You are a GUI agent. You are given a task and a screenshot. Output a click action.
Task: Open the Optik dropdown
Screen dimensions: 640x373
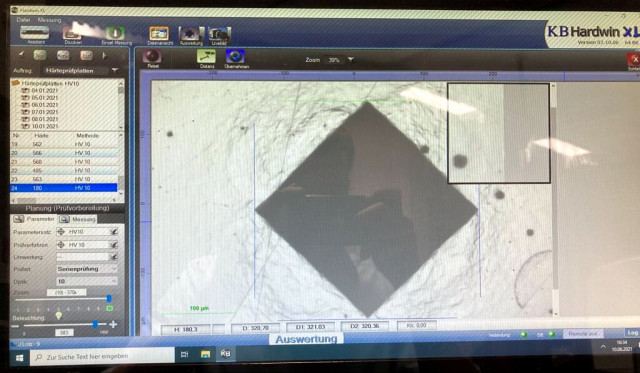click(x=87, y=281)
